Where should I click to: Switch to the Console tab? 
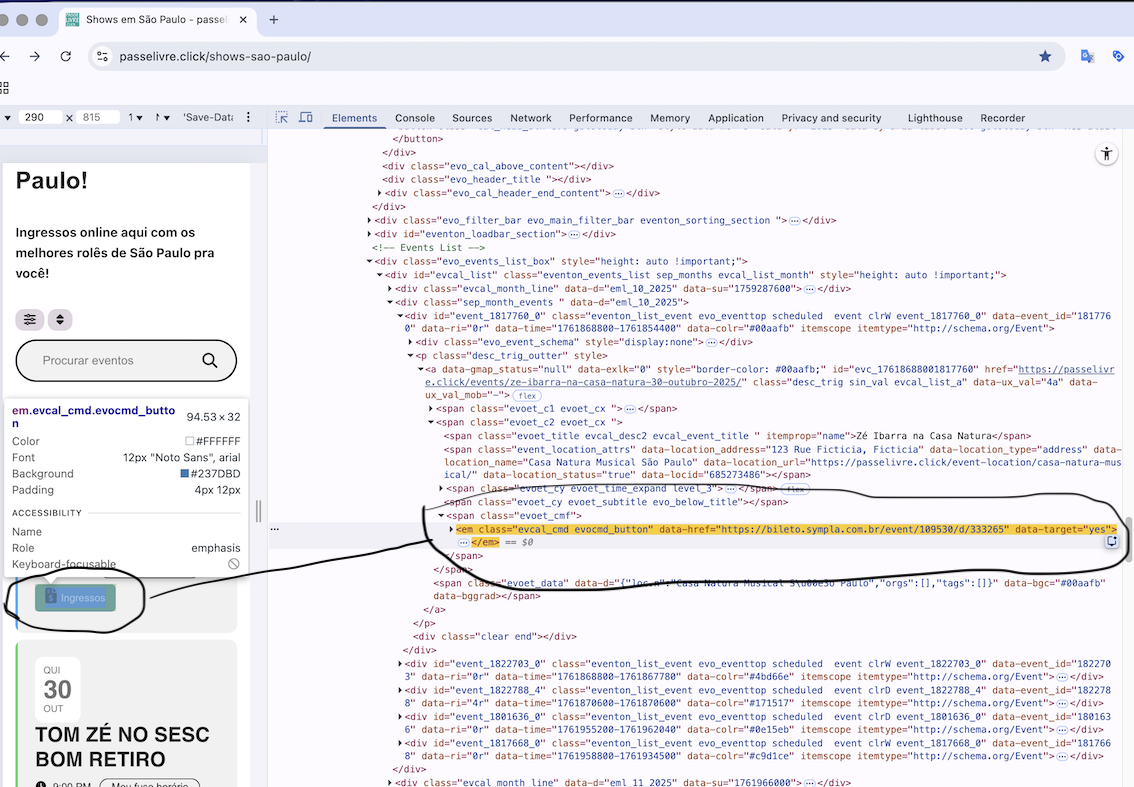pos(414,118)
